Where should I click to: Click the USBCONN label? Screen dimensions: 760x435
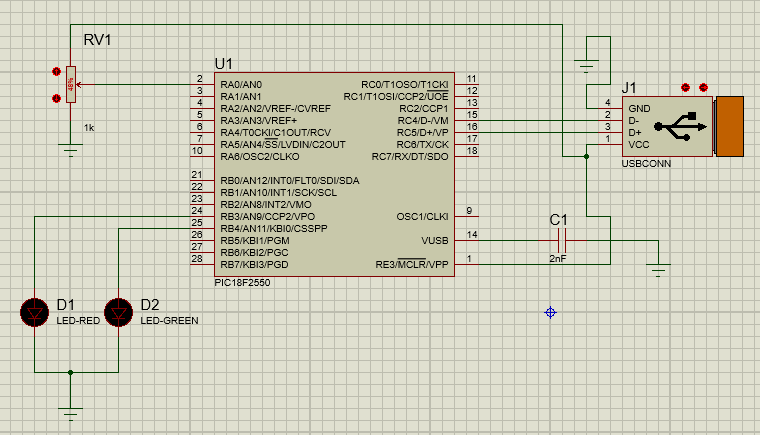tap(646, 164)
